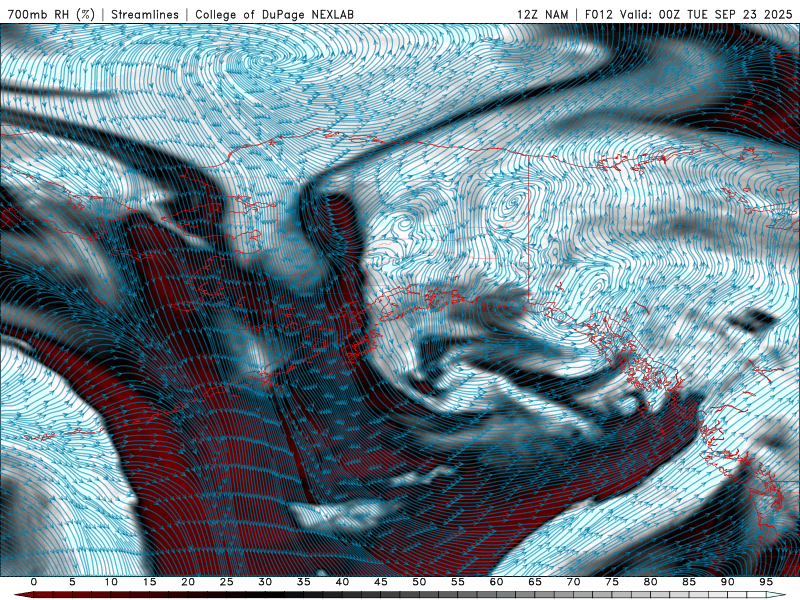
Task: Click the 0 value on the colorbar scale
Action: (34, 582)
